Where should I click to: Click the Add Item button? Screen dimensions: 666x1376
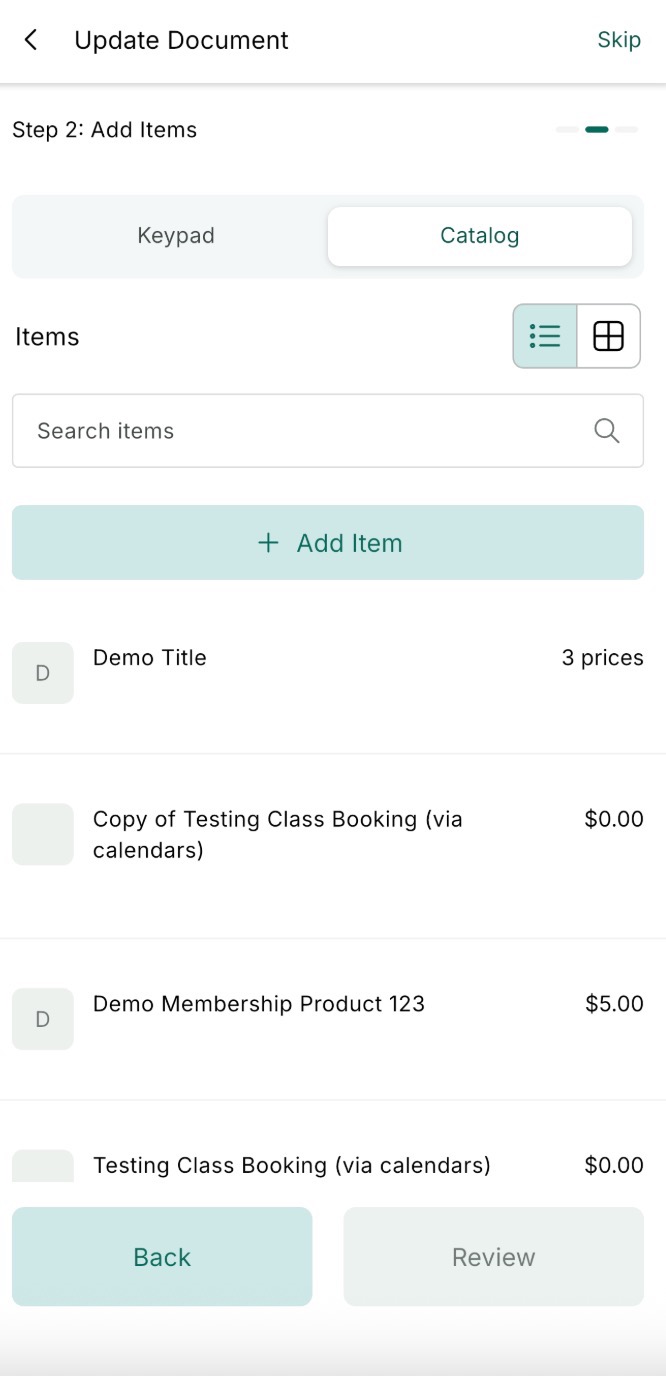[x=328, y=543]
